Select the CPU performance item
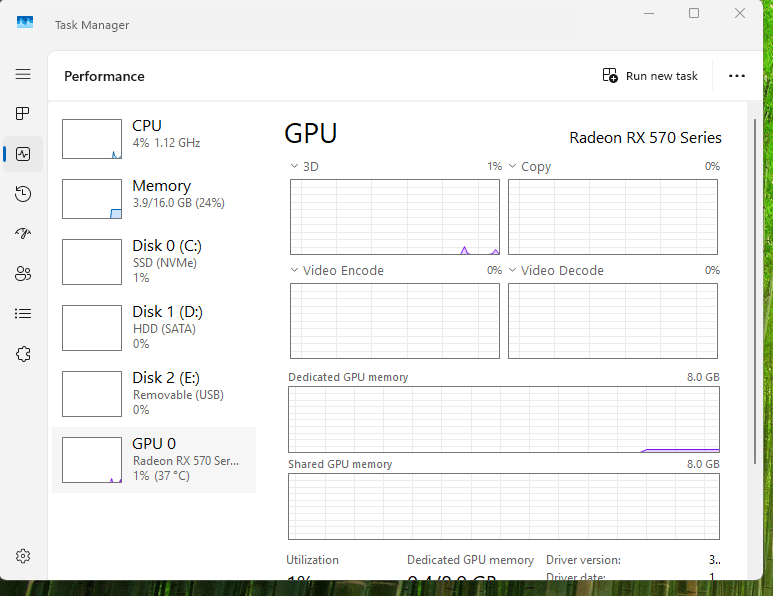This screenshot has height=596, width=773. [154, 139]
